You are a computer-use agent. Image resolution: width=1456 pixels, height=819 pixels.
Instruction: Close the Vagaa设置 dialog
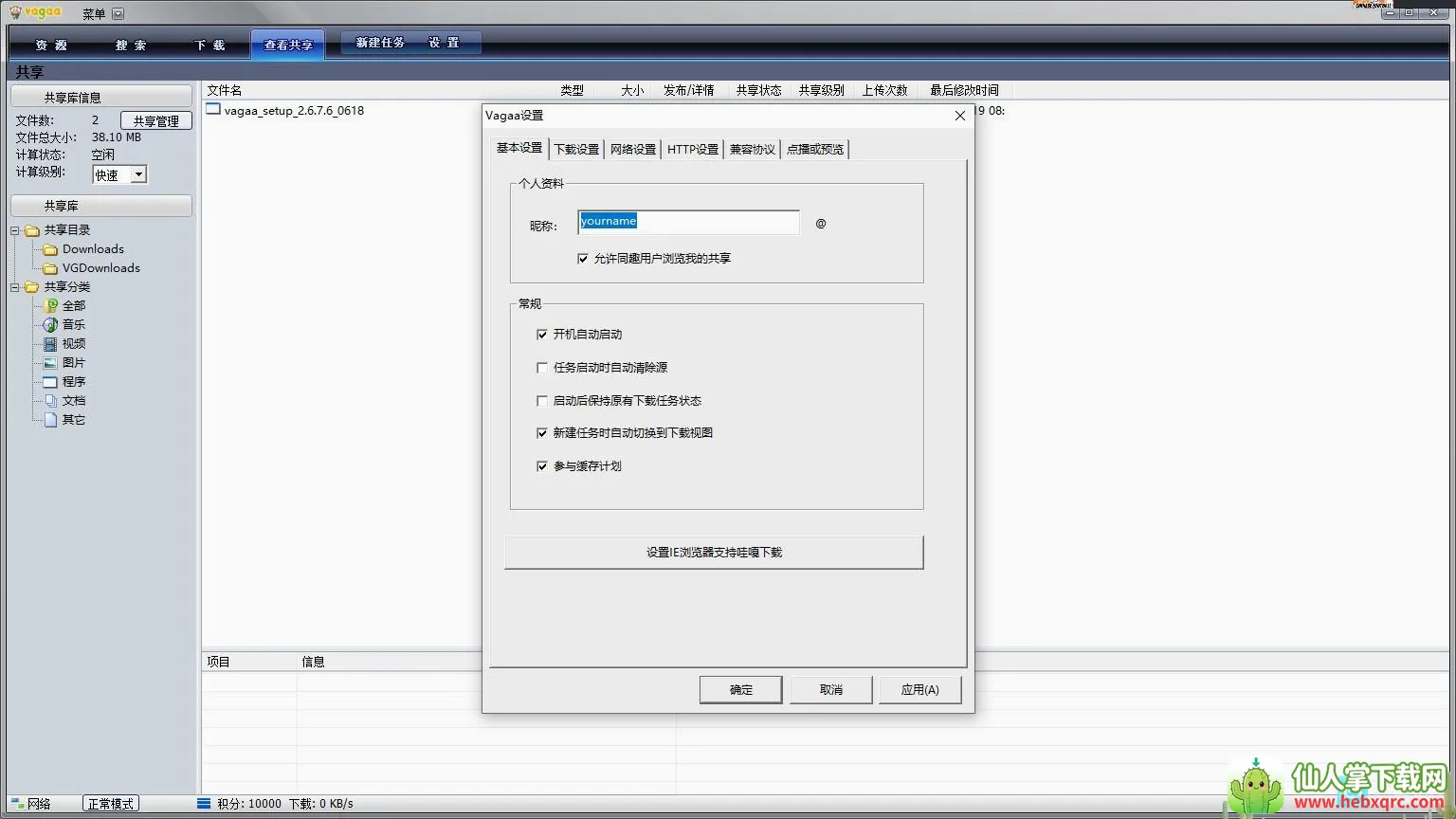point(960,116)
